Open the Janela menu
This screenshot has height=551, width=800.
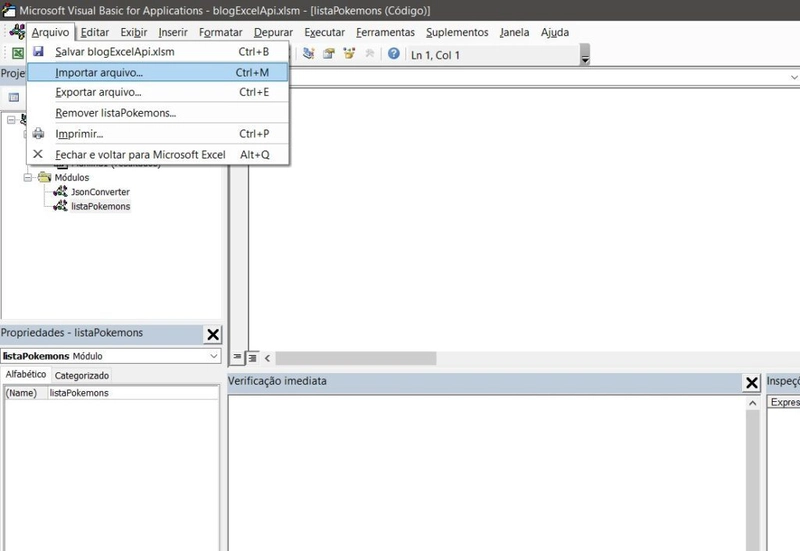click(514, 32)
